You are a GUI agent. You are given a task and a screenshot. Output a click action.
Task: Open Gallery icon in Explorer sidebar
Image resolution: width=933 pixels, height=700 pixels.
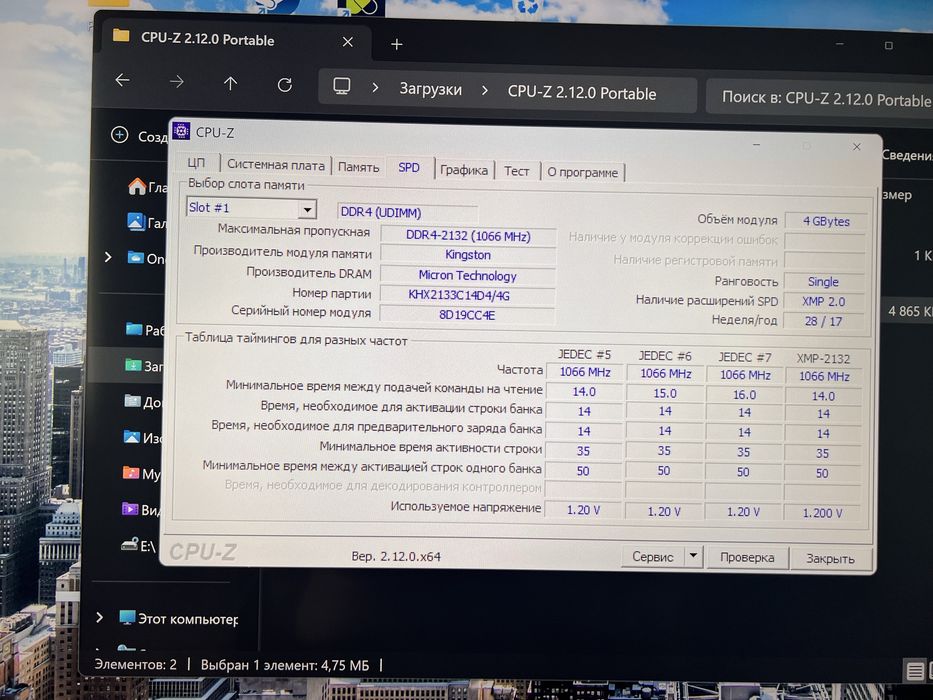point(136,222)
